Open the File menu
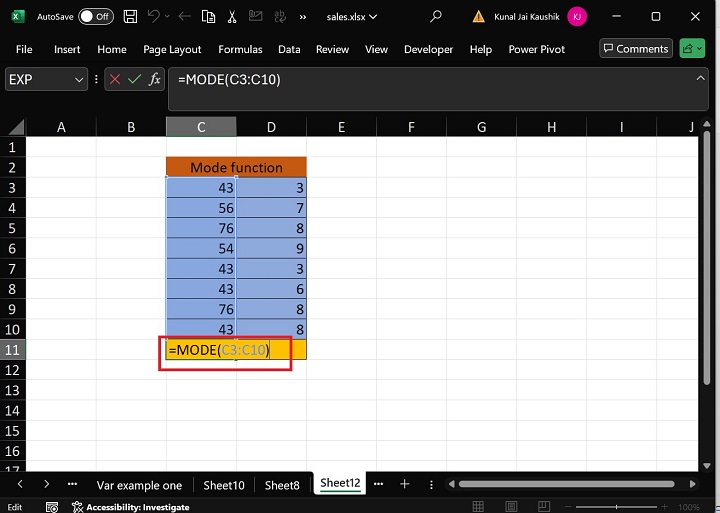Image resolution: width=720 pixels, height=513 pixels. click(24, 49)
